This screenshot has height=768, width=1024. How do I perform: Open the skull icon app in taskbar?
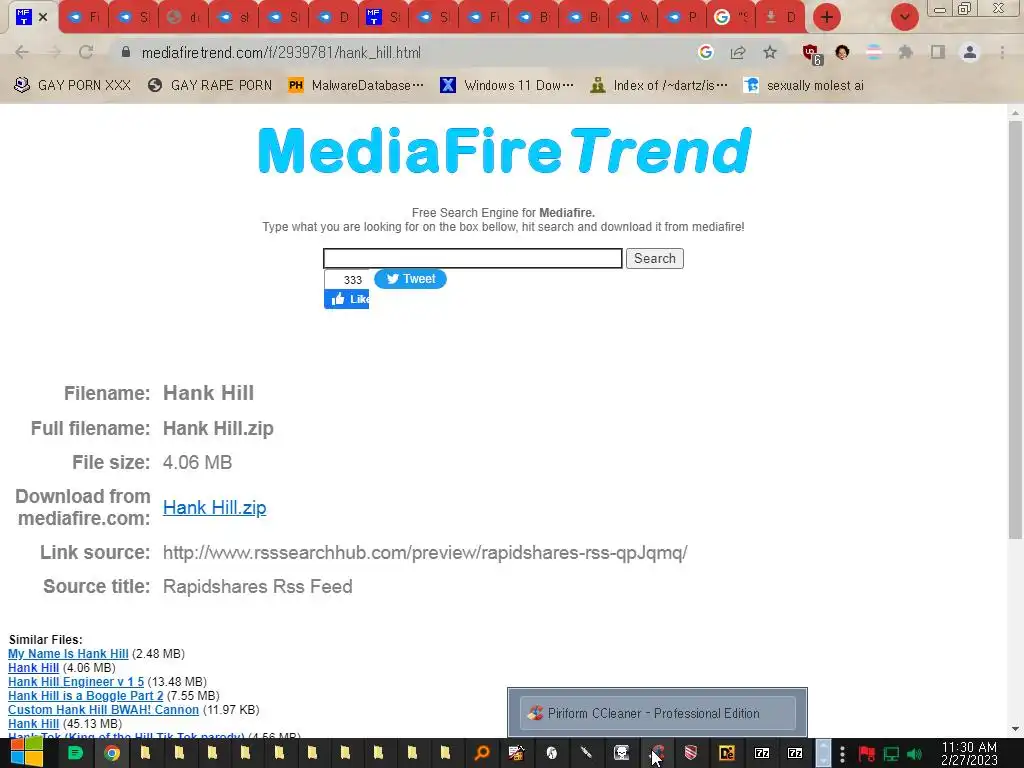coord(621,753)
